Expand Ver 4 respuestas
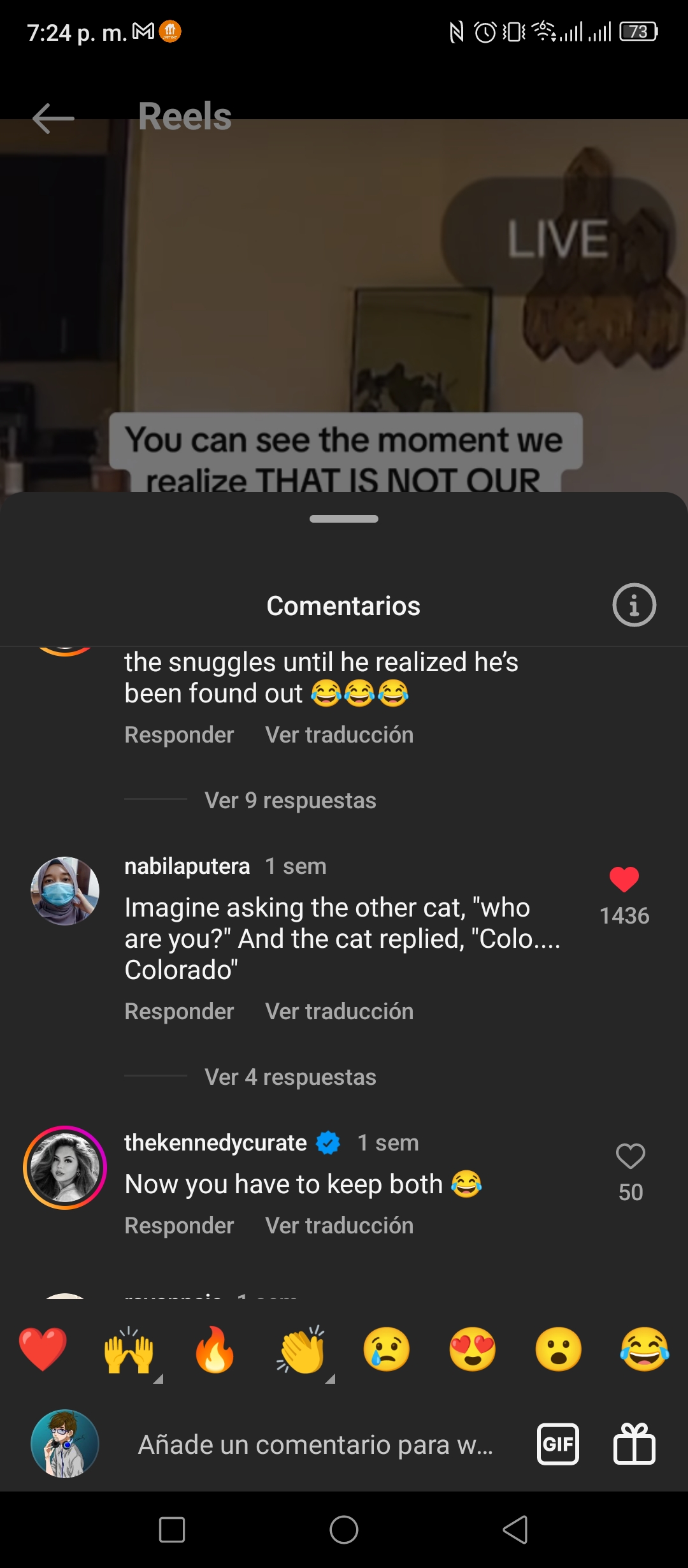688x1568 pixels. pos(290,1077)
